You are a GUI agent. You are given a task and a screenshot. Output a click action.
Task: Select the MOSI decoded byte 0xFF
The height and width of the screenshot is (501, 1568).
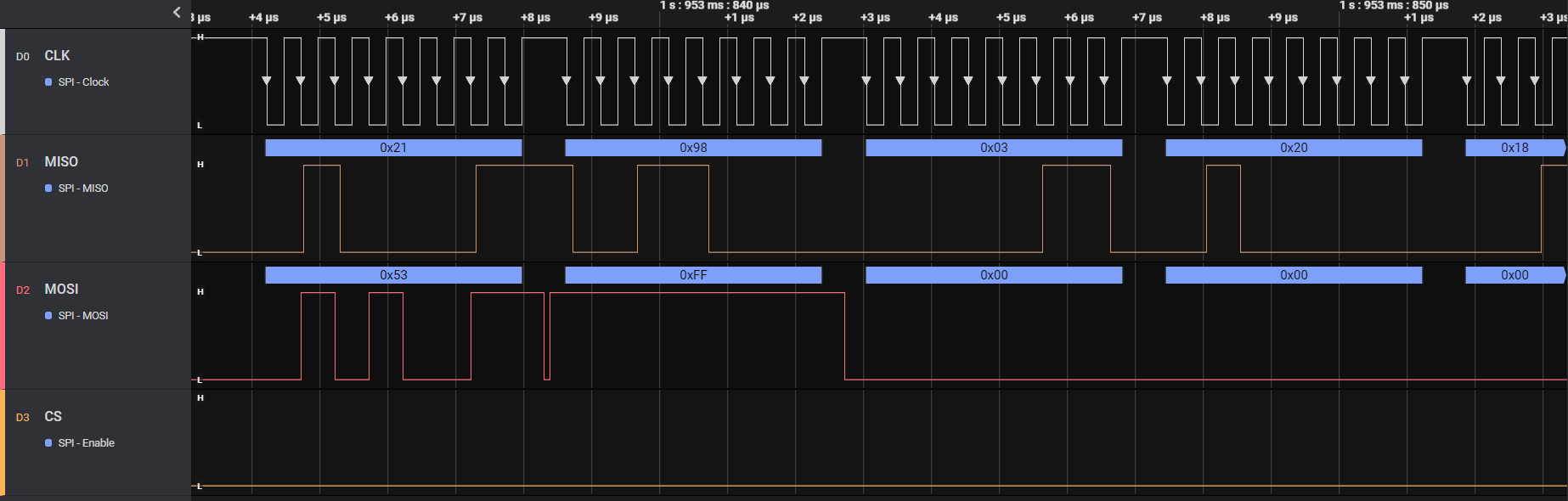693,275
